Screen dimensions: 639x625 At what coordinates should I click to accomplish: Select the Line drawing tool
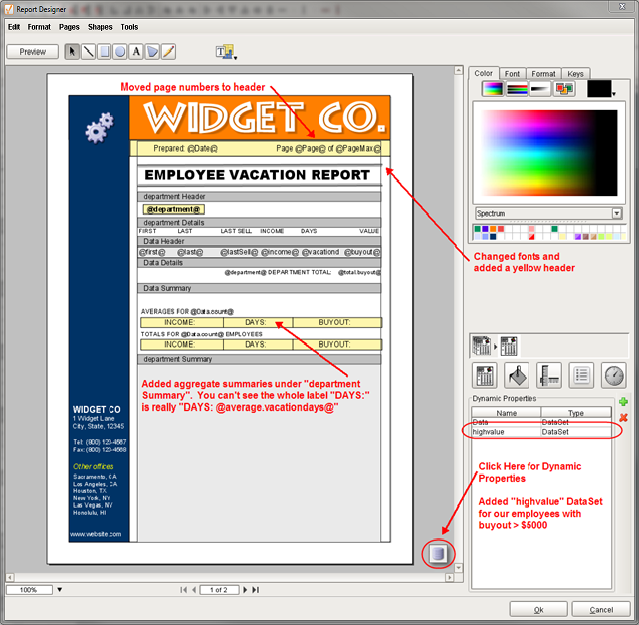tap(88, 52)
